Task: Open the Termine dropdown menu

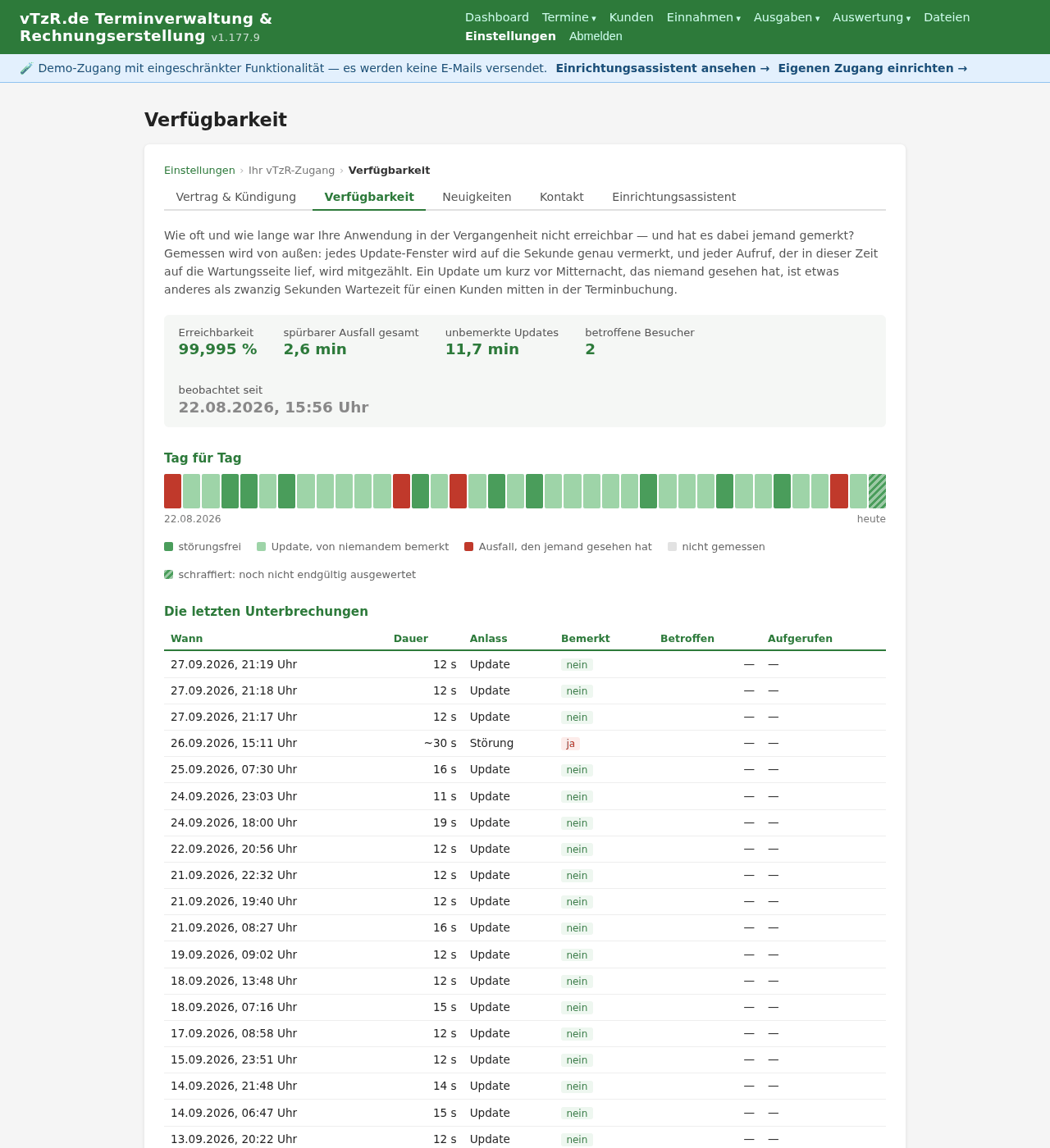Action: point(568,17)
